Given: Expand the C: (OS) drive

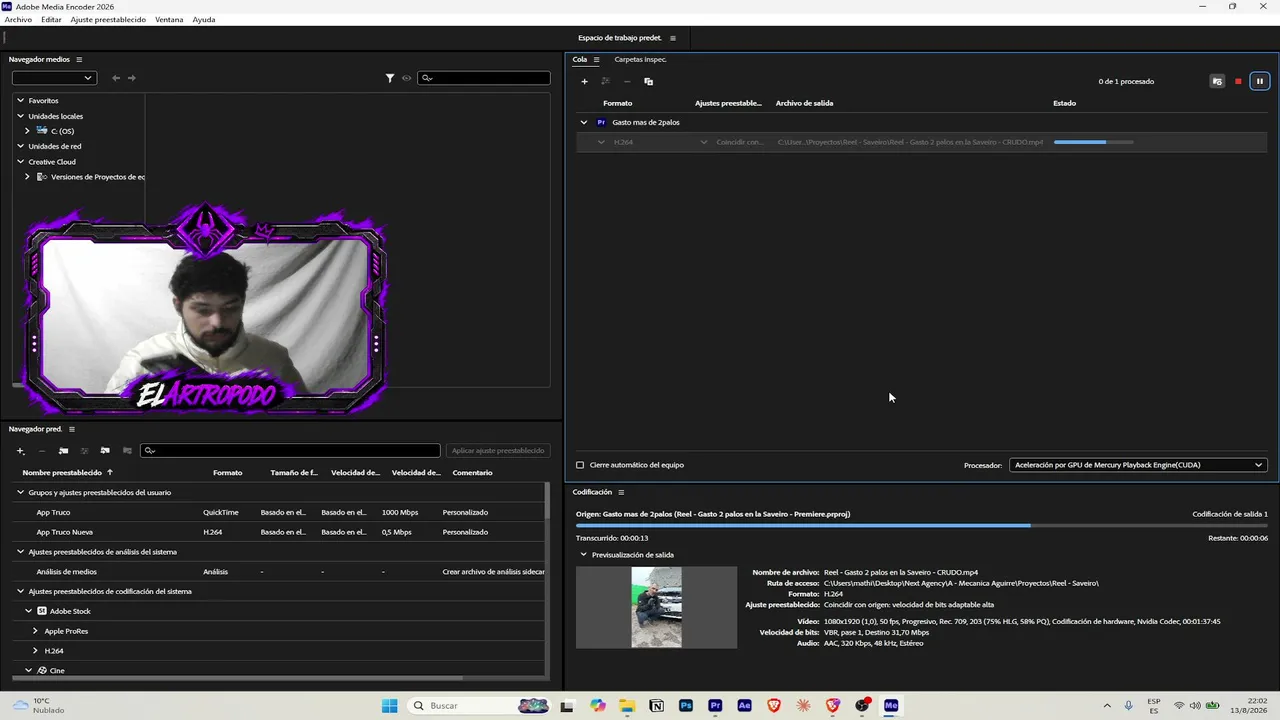Looking at the screenshot, I should pyautogui.click(x=27, y=131).
